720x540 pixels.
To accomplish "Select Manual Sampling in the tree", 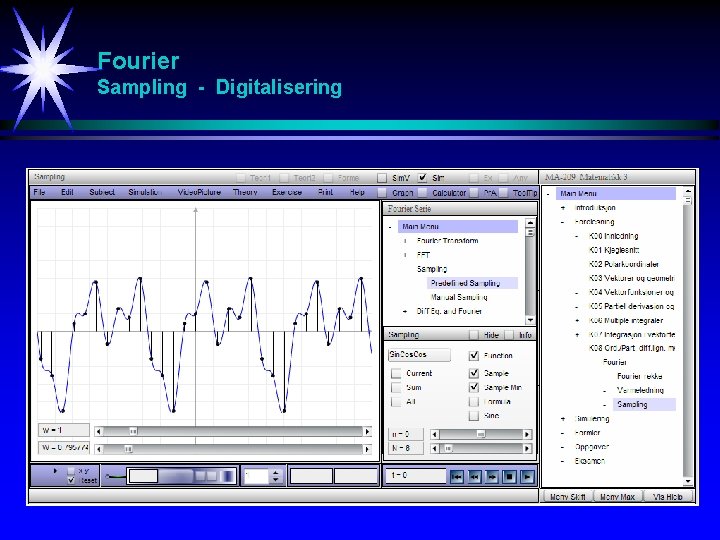I will [x=459, y=297].
